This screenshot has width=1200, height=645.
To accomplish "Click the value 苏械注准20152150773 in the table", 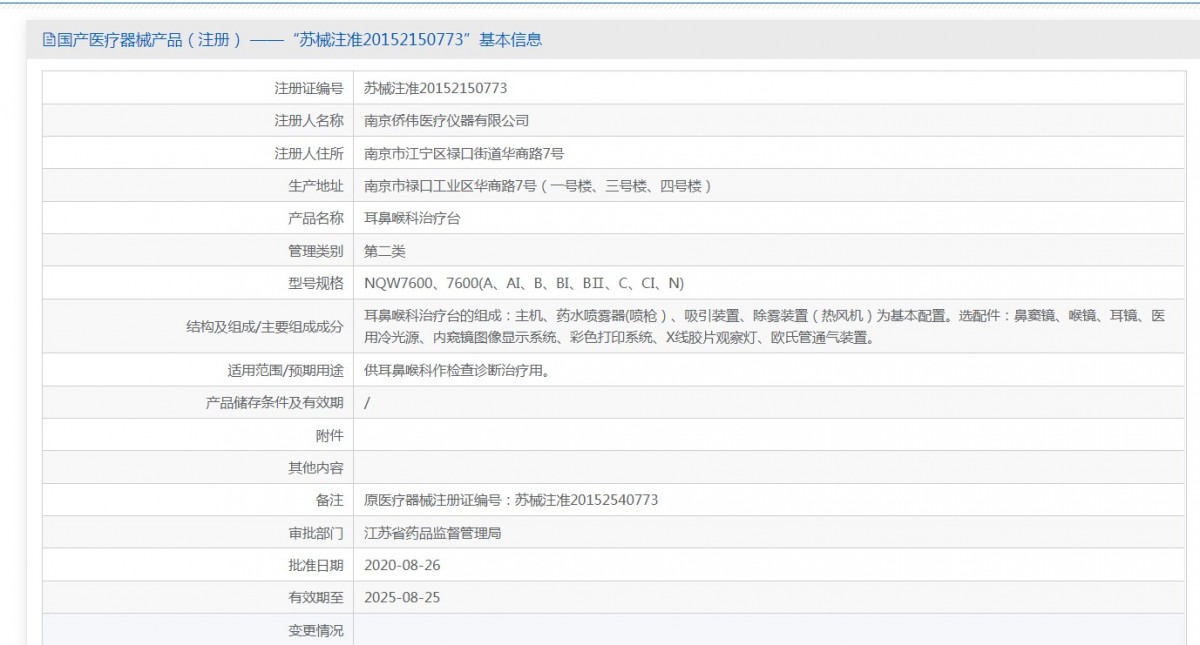I will pyautogui.click(x=435, y=88).
